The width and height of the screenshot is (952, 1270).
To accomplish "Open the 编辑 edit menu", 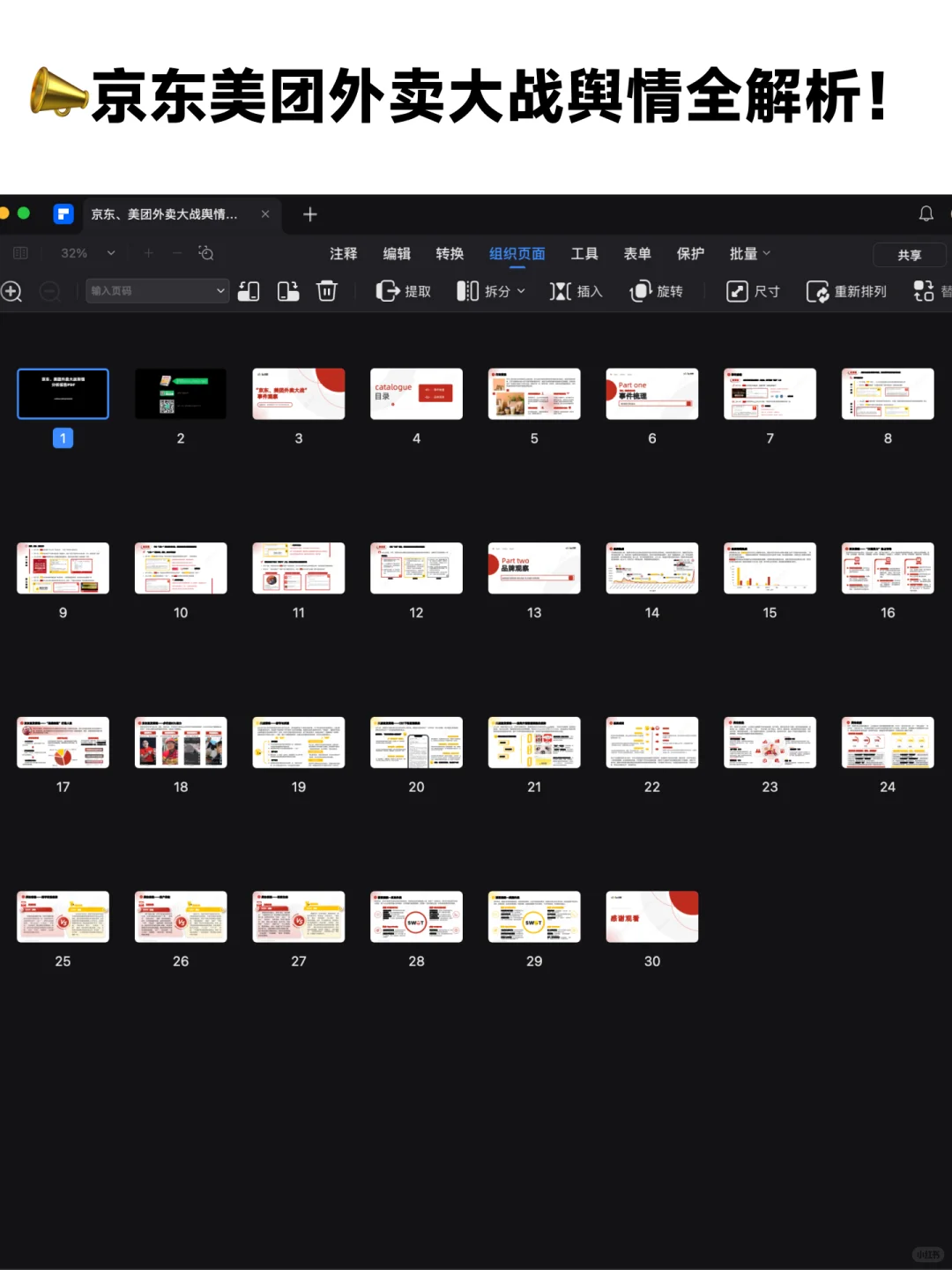I will (397, 253).
